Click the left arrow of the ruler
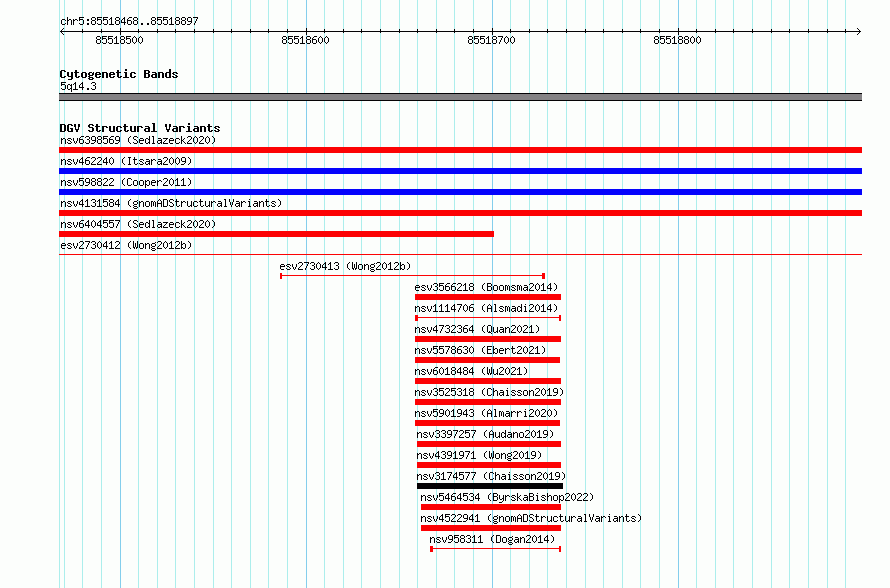Image resolution: width=890 pixels, height=588 pixels. [62, 32]
